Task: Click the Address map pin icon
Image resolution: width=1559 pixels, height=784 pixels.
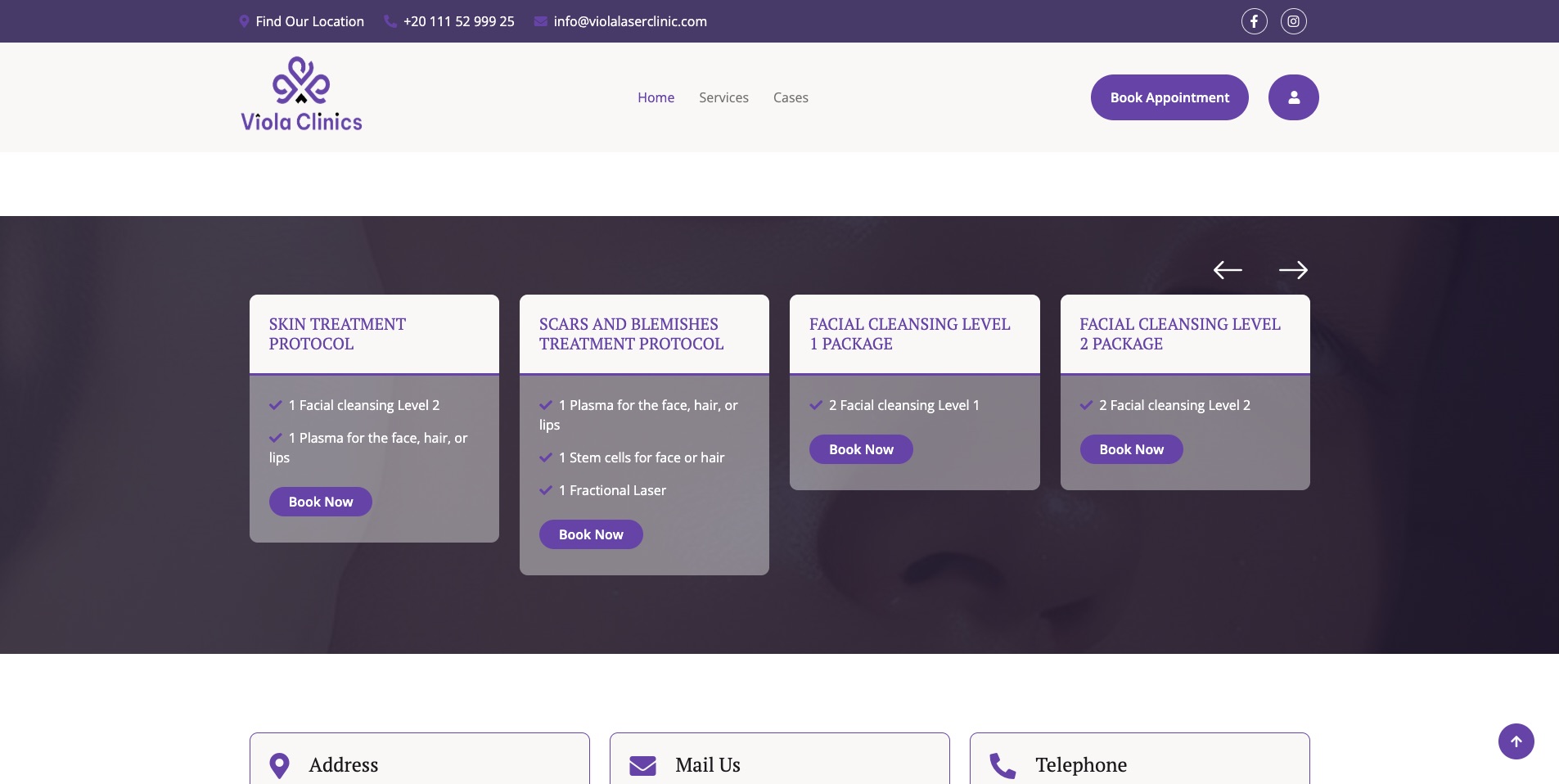Action: (279, 765)
